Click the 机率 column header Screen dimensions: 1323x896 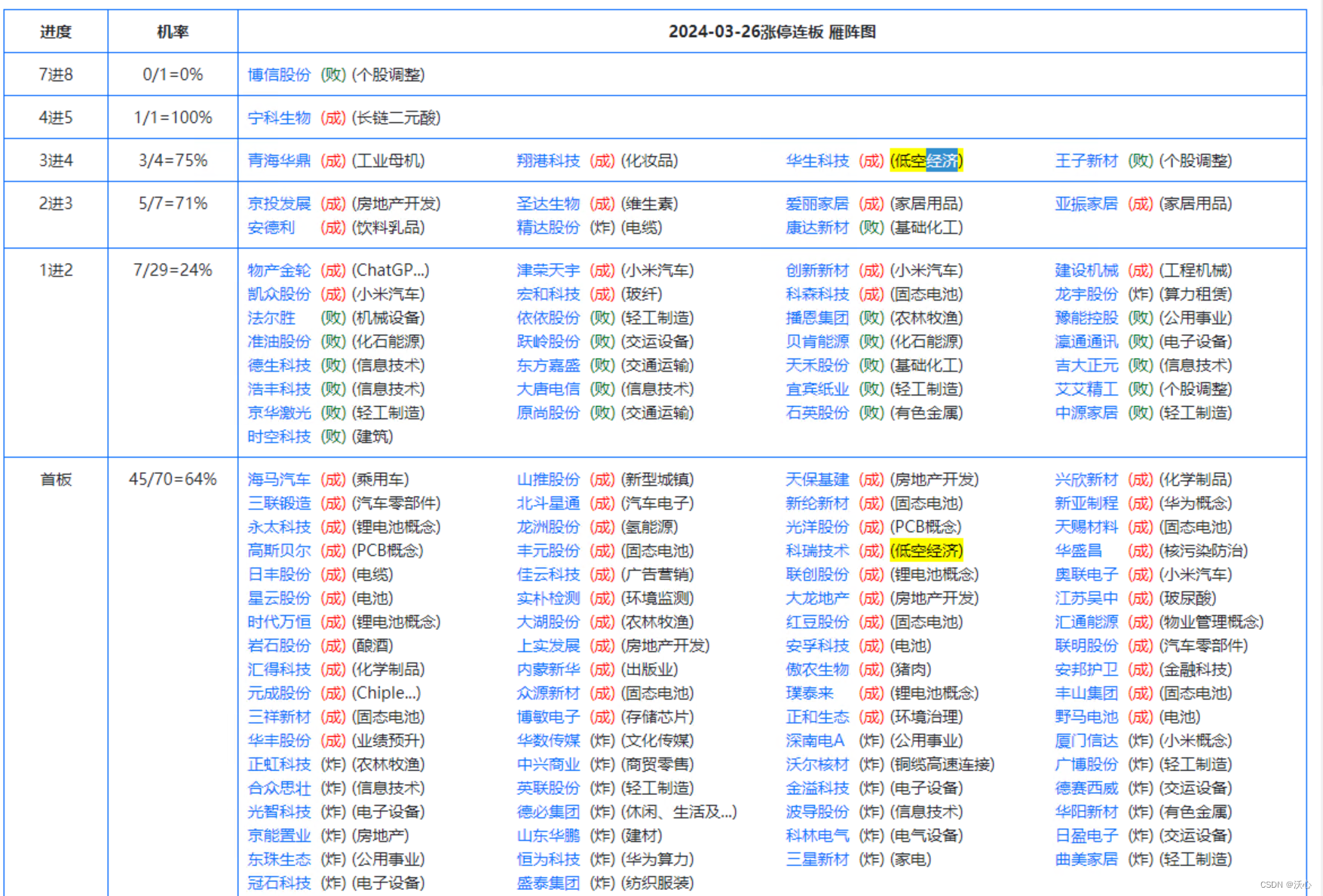[173, 32]
